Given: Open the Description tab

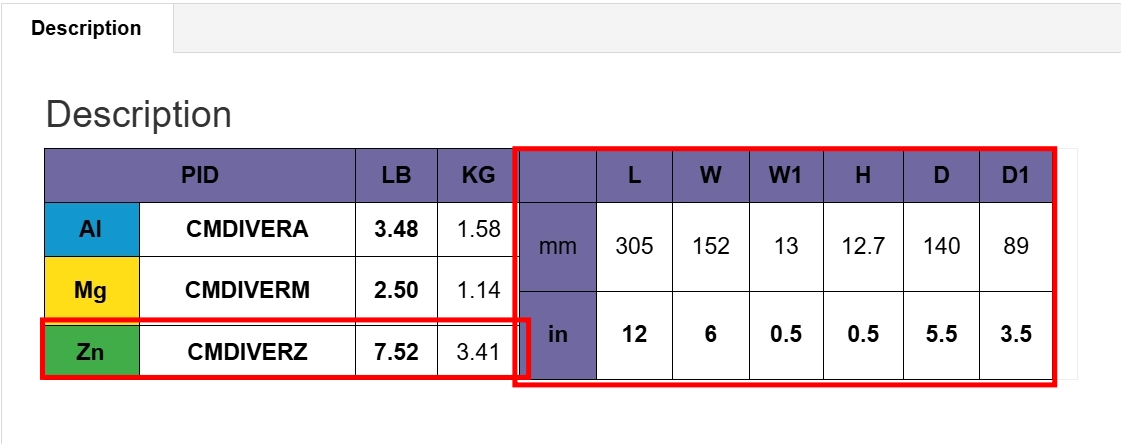Looking at the screenshot, I should click(86, 28).
